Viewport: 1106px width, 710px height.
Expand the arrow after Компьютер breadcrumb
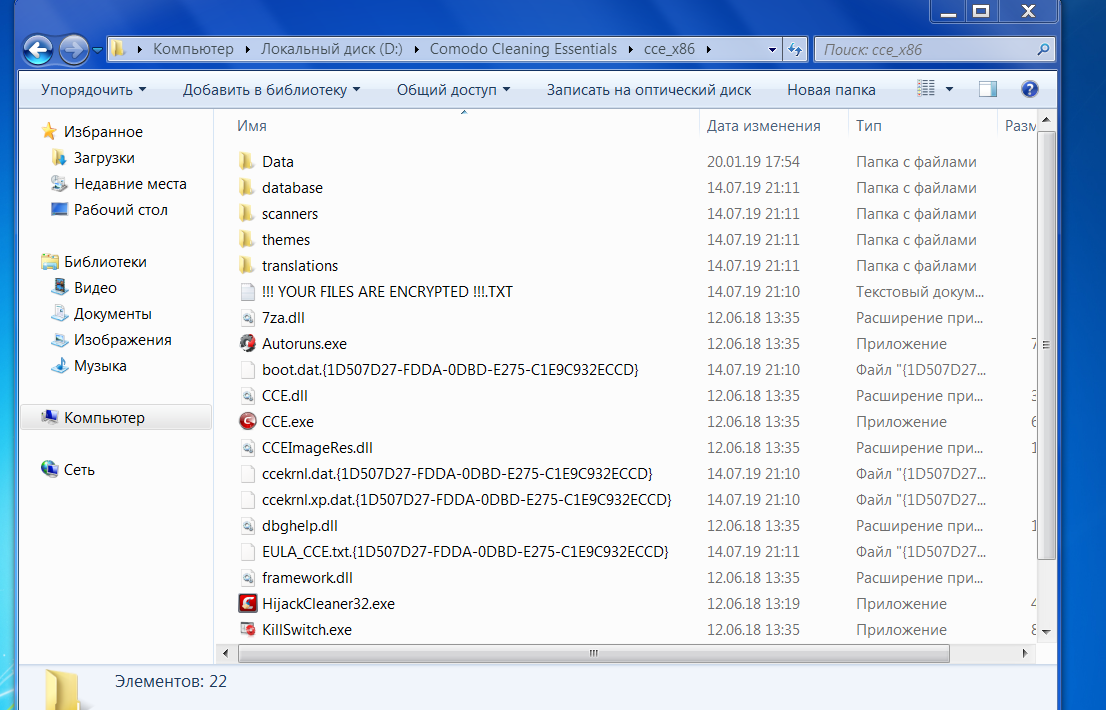(248, 49)
